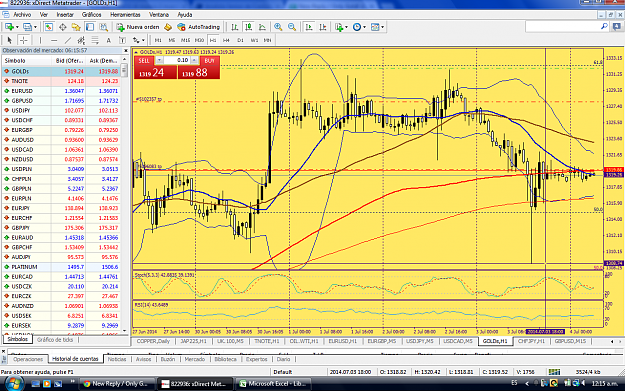The width and height of the screenshot is (625, 391).
Task: Open Gráfico de ticks tab
Action: tap(55, 340)
